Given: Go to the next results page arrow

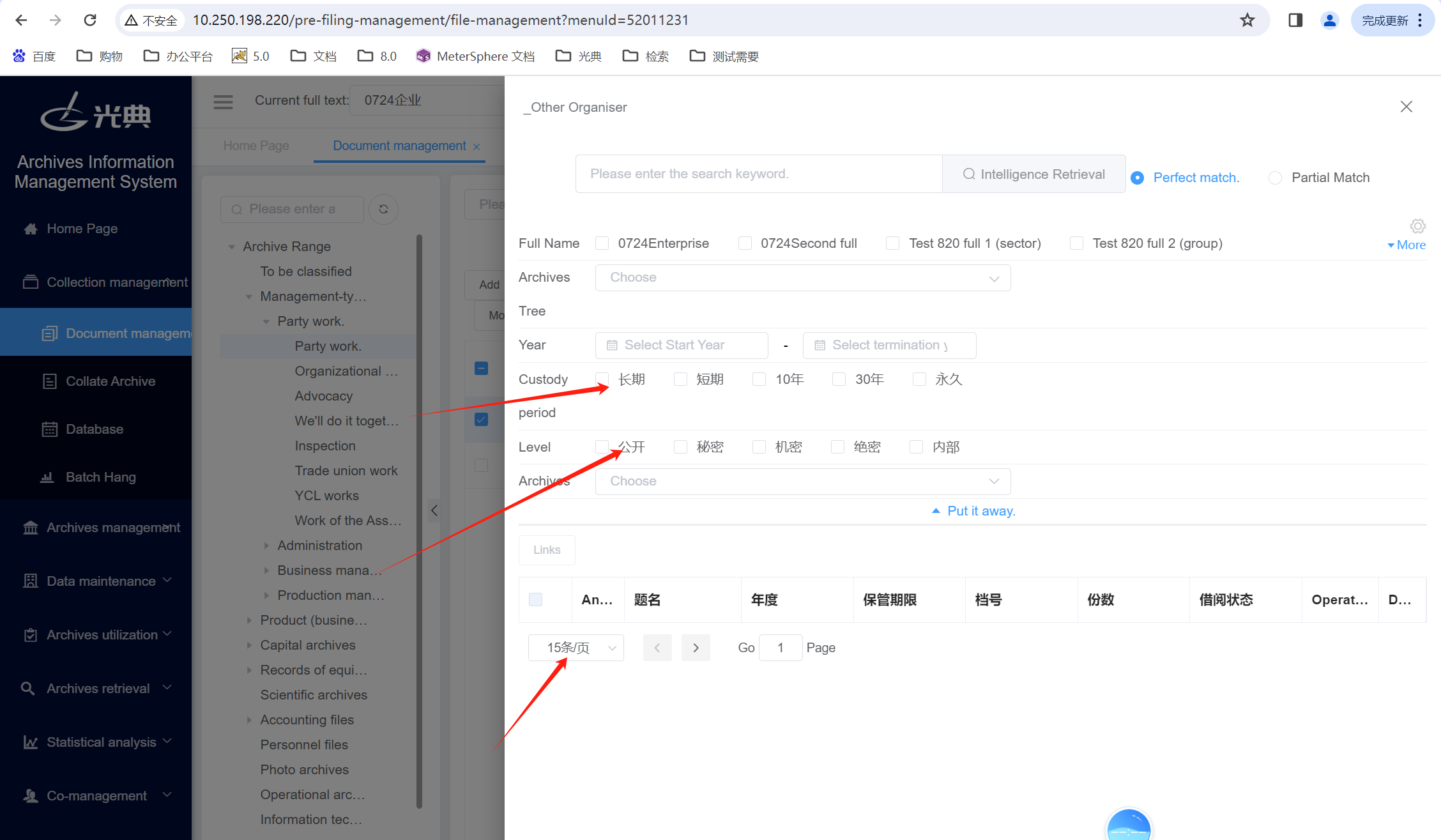Looking at the screenshot, I should point(696,648).
